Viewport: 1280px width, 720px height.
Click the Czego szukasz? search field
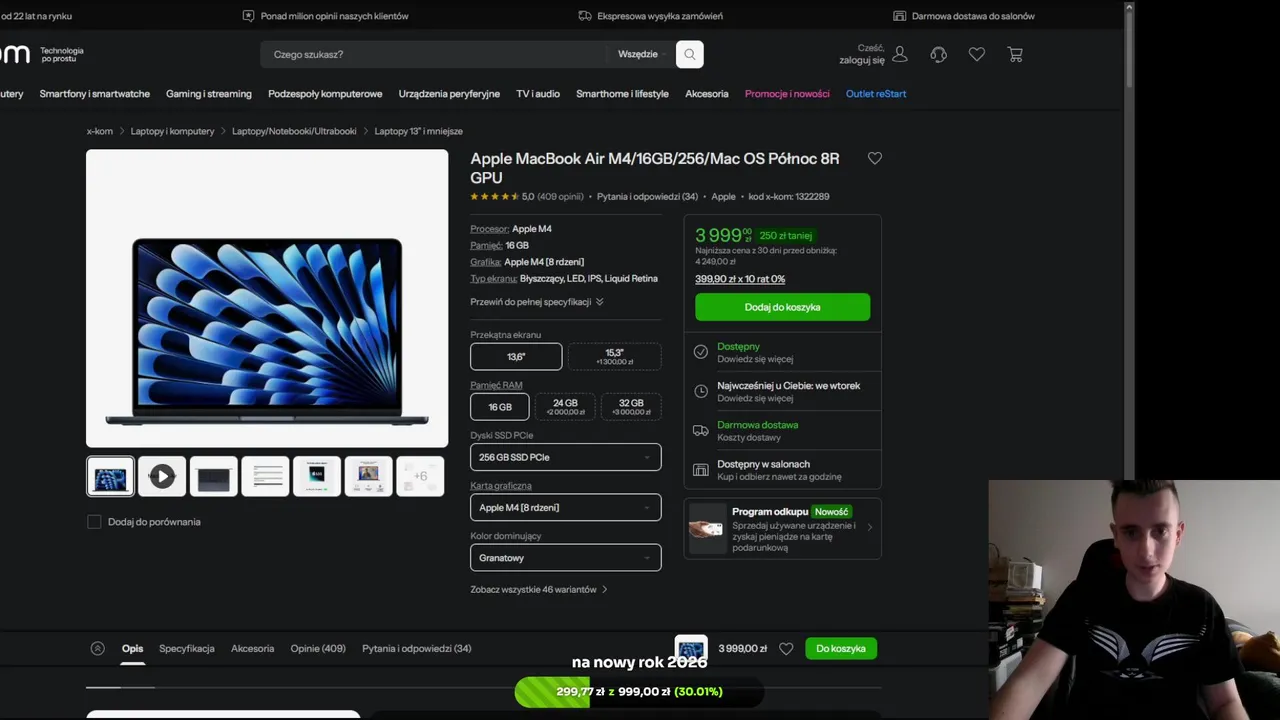[435, 54]
